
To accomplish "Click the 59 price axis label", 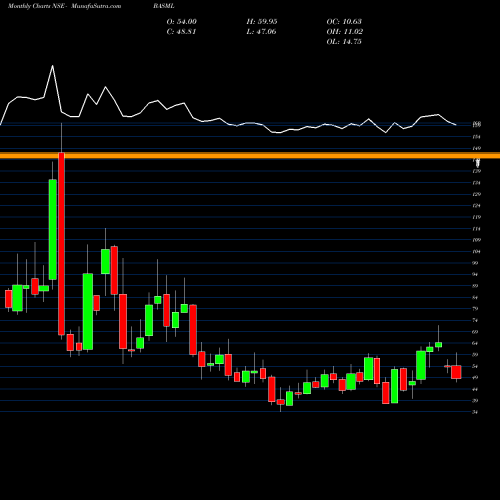I will tap(476, 355).
